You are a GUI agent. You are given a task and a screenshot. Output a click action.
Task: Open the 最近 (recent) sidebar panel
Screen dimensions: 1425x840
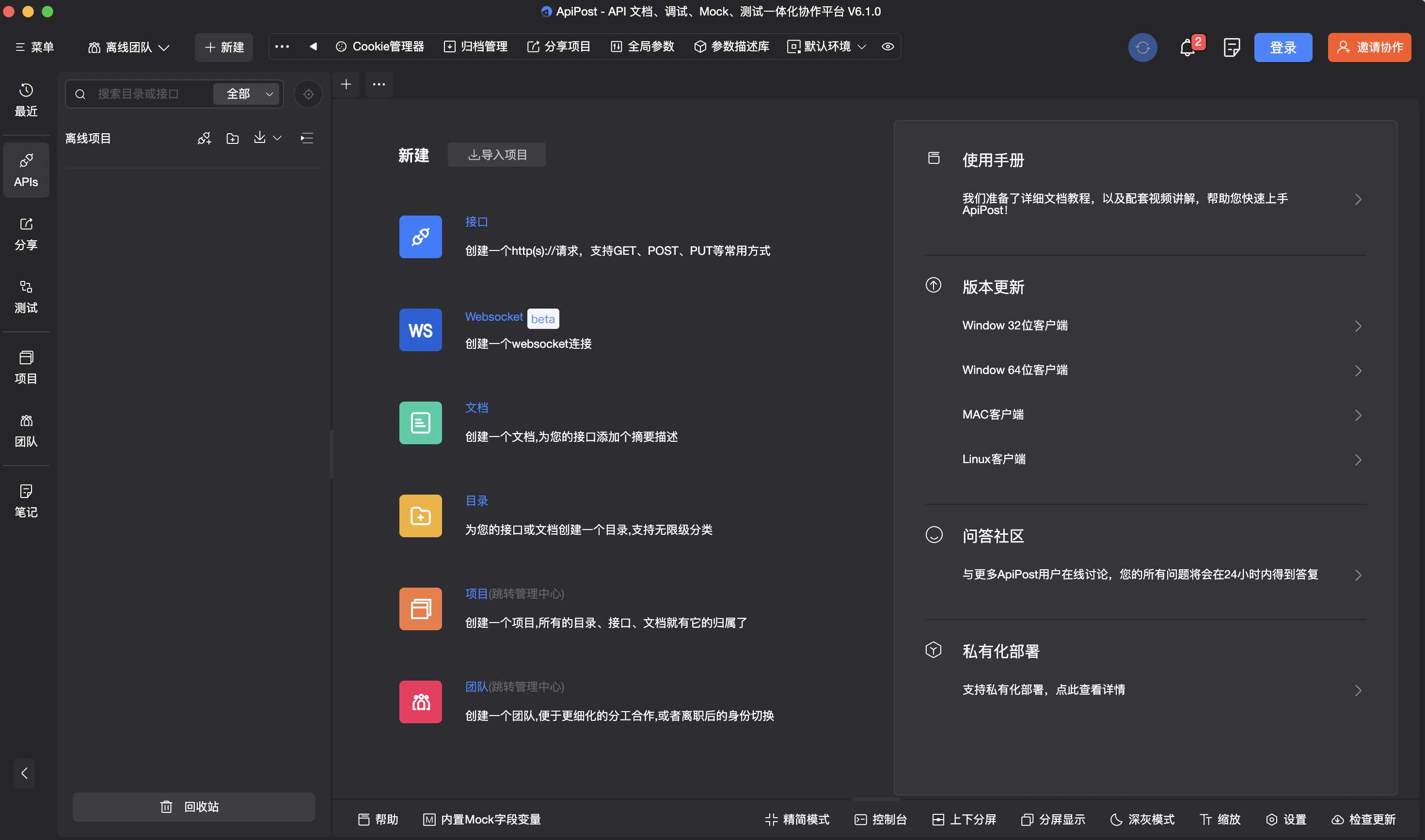pos(26,100)
